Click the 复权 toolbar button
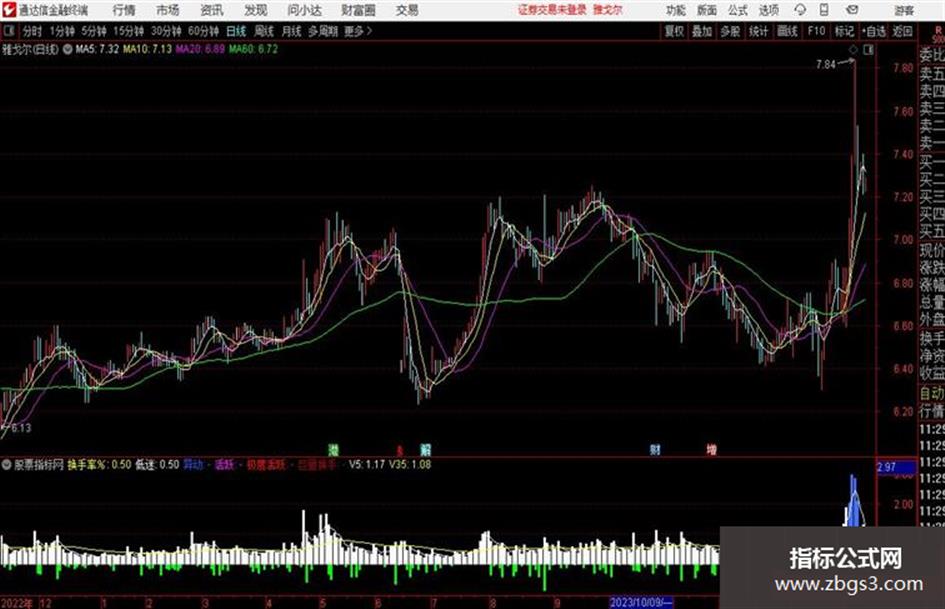The height and width of the screenshot is (609, 945). click(x=674, y=31)
